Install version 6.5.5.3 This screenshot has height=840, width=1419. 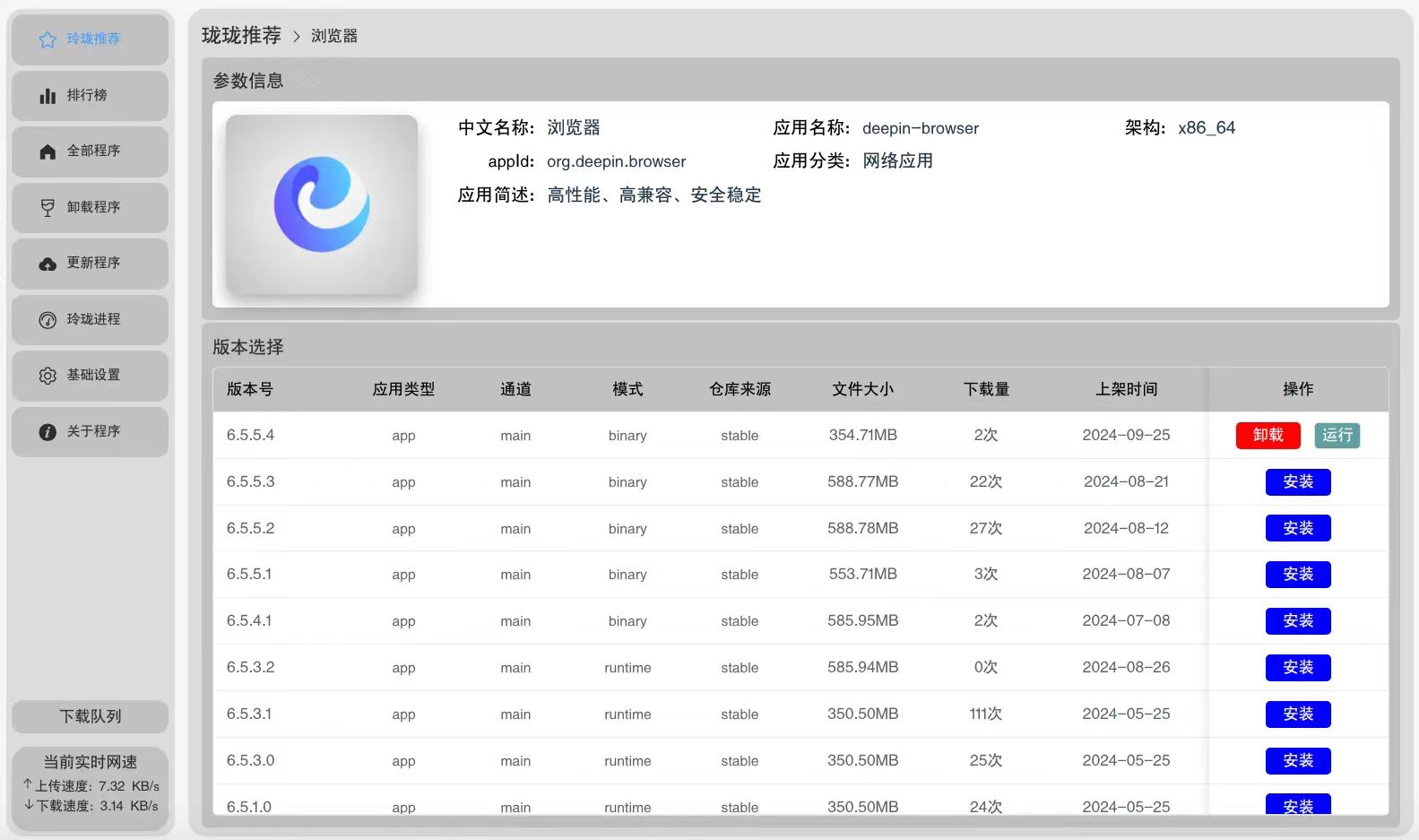(x=1298, y=481)
